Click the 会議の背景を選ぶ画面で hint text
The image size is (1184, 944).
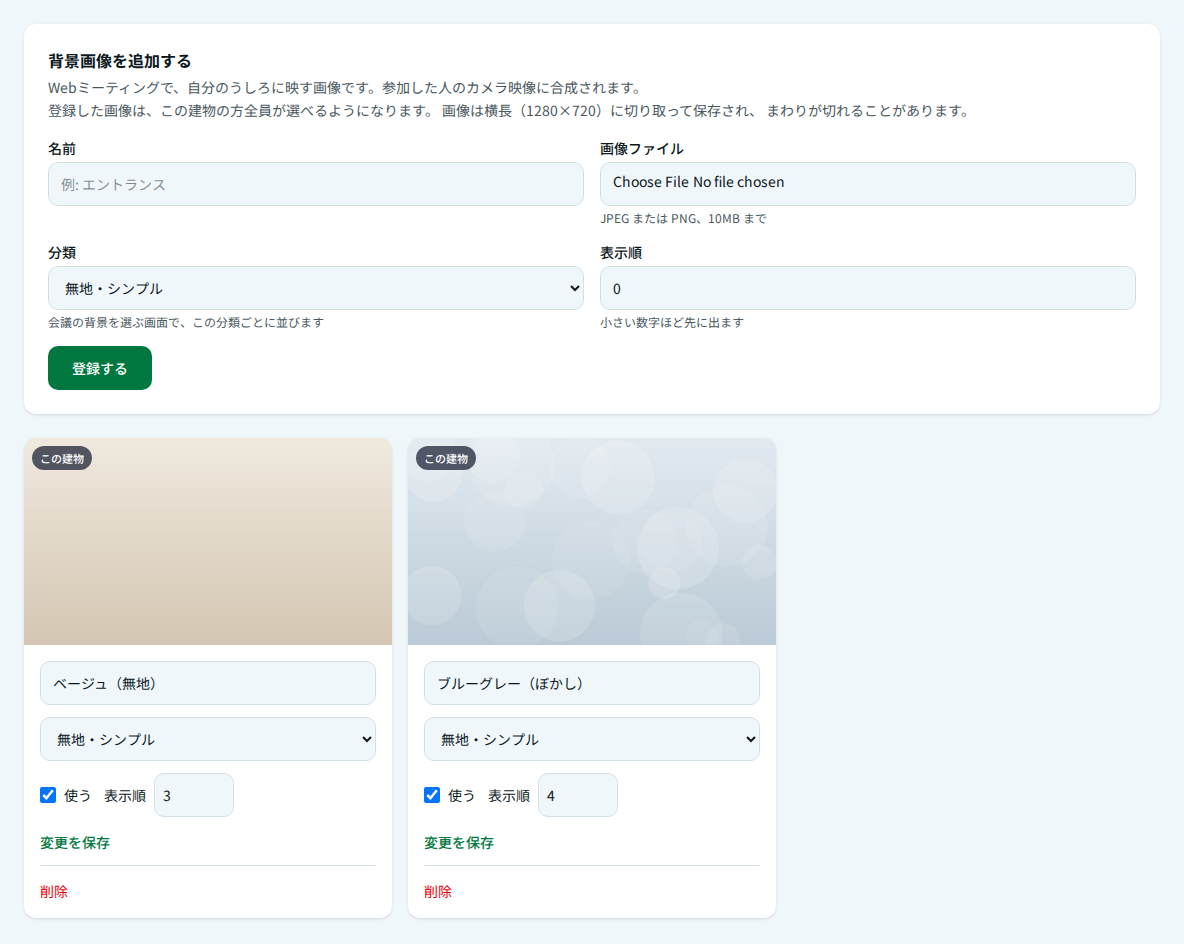click(186, 322)
